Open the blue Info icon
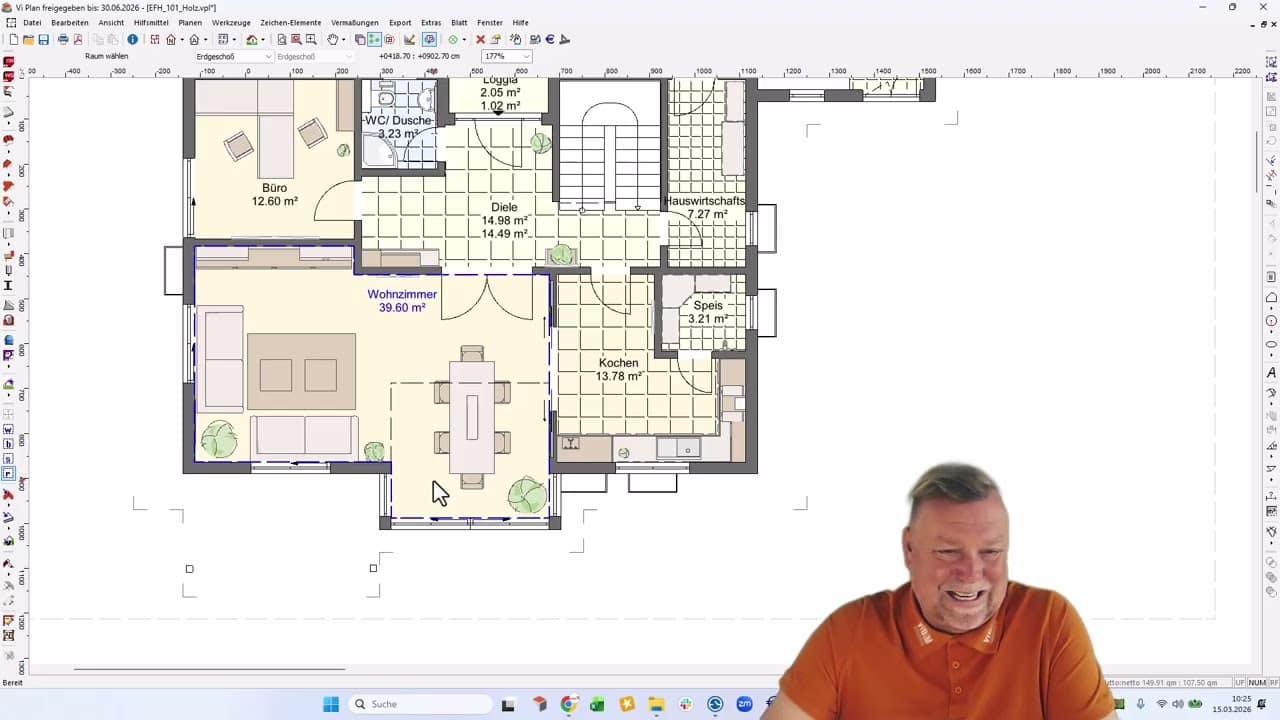The width and height of the screenshot is (1280, 720). click(x=132, y=40)
